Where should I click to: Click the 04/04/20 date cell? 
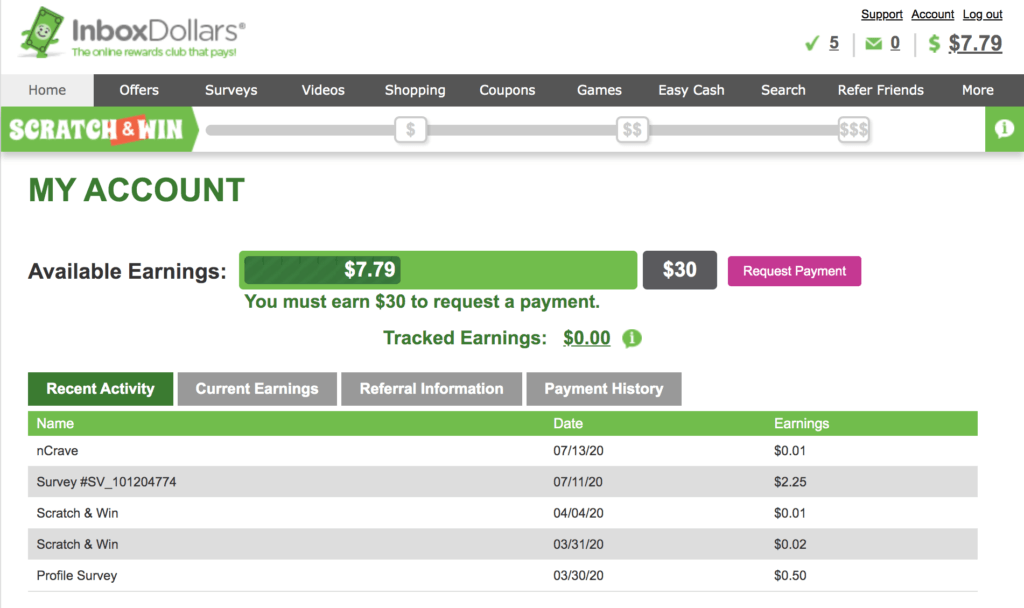click(x=578, y=513)
